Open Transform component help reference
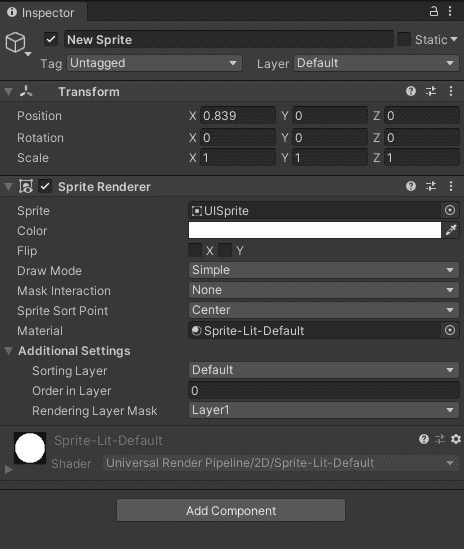Screen dimensions: 464x549 click(411, 91)
